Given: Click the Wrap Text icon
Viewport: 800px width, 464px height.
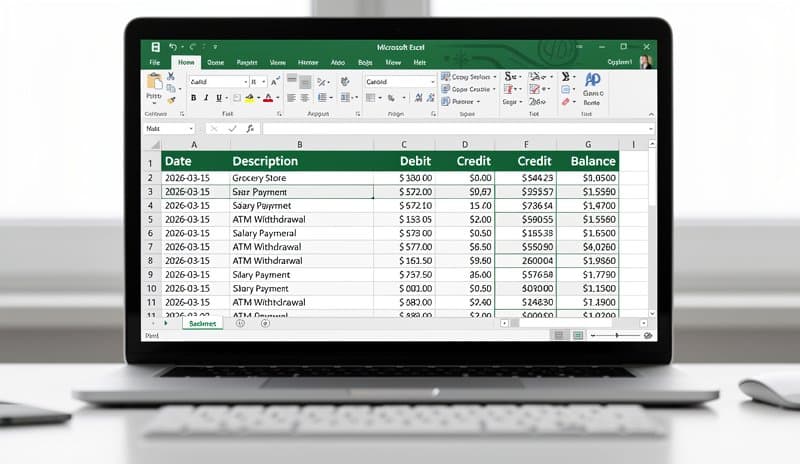Looking at the screenshot, I should tap(345, 81).
